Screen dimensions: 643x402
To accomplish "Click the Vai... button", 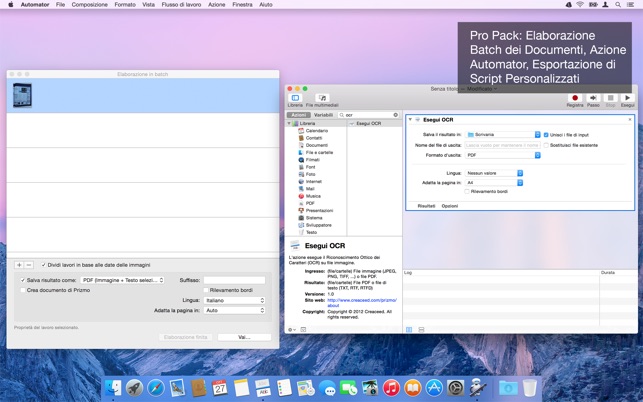I will pos(244,337).
